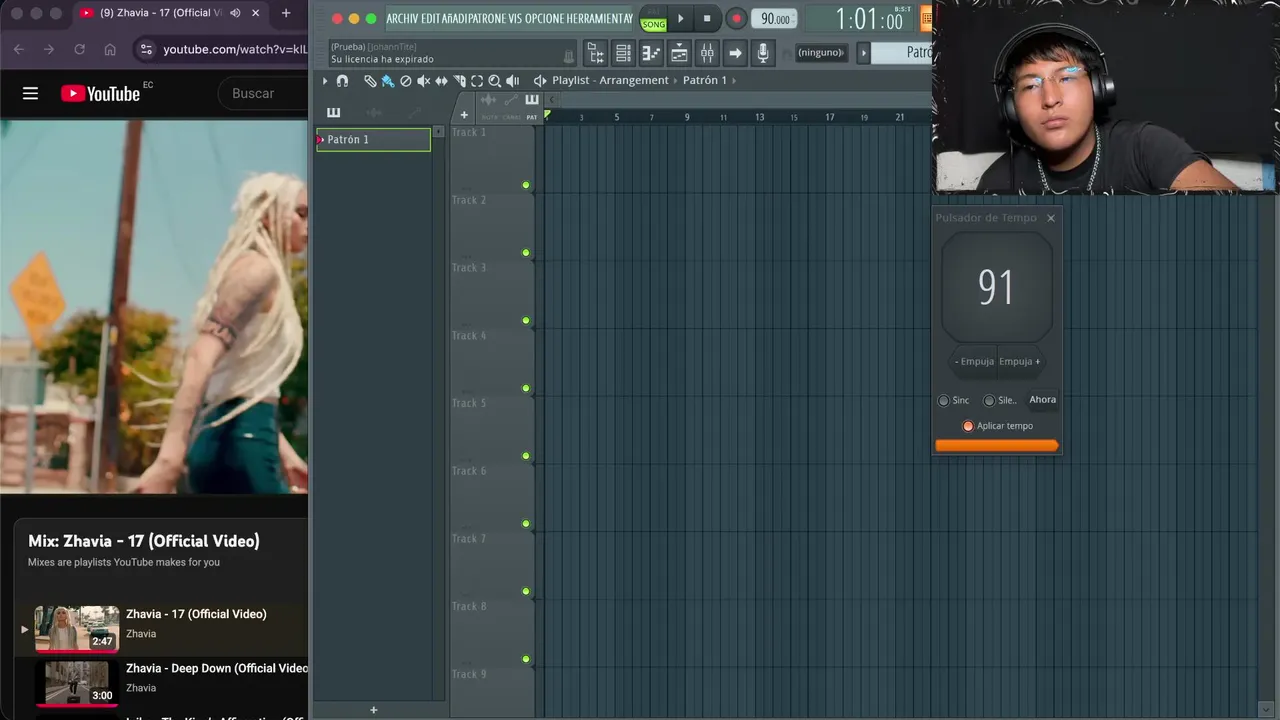The height and width of the screenshot is (720, 1280).
Task: Click the 90.000 tempo field
Action: coord(775,19)
